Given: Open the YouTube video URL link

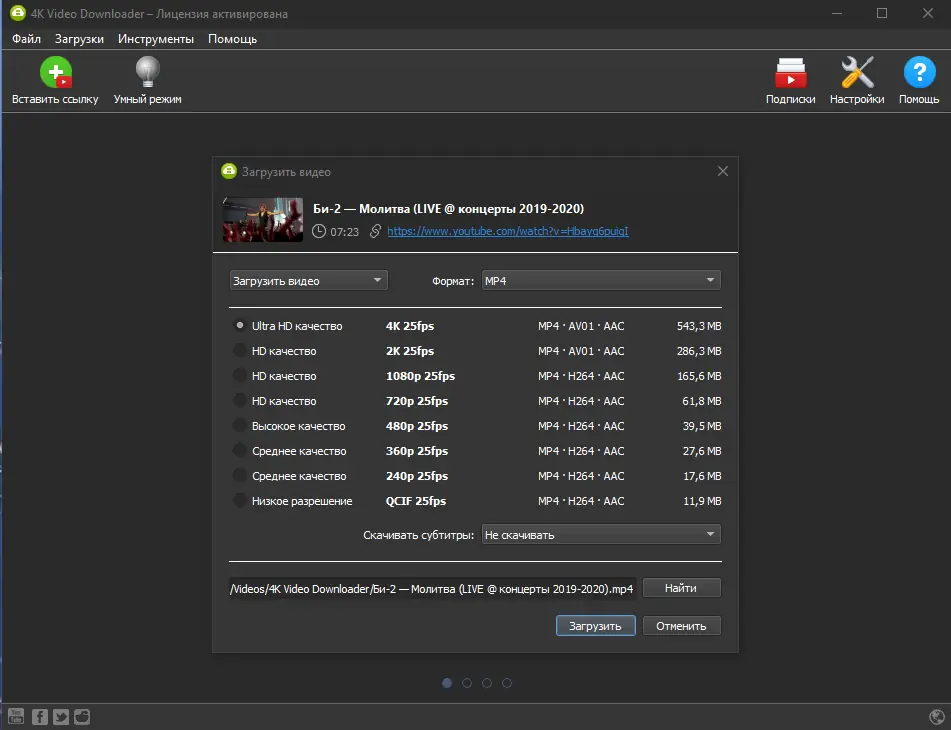Looking at the screenshot, I should 508,231.
